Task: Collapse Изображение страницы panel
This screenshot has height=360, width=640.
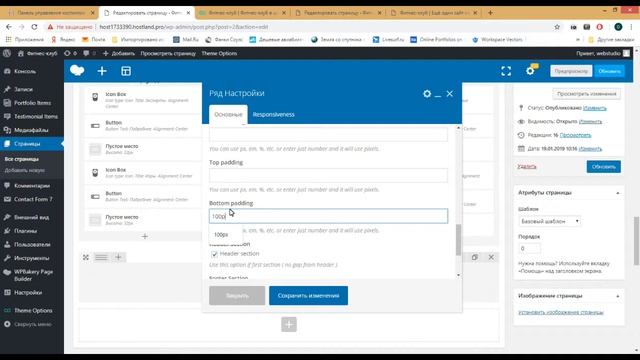Action: point(618,296)
